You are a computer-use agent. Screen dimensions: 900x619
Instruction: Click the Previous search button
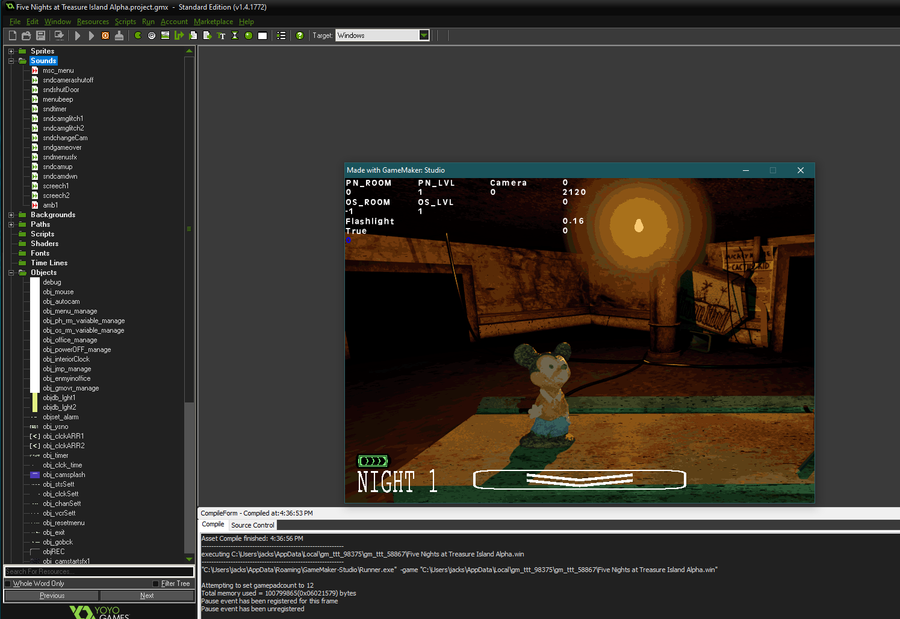(x=52, y=595)
